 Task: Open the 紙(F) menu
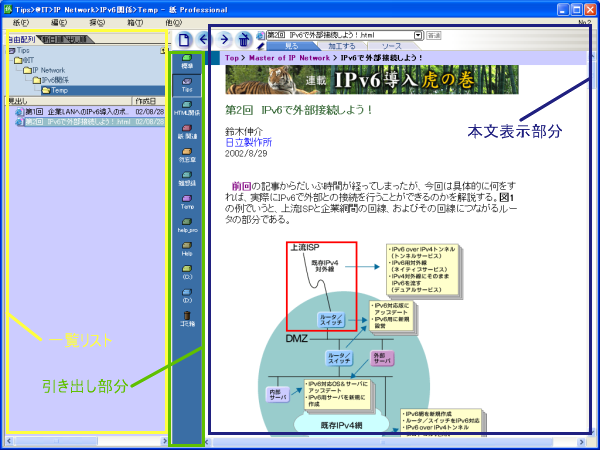coord(20,21)
